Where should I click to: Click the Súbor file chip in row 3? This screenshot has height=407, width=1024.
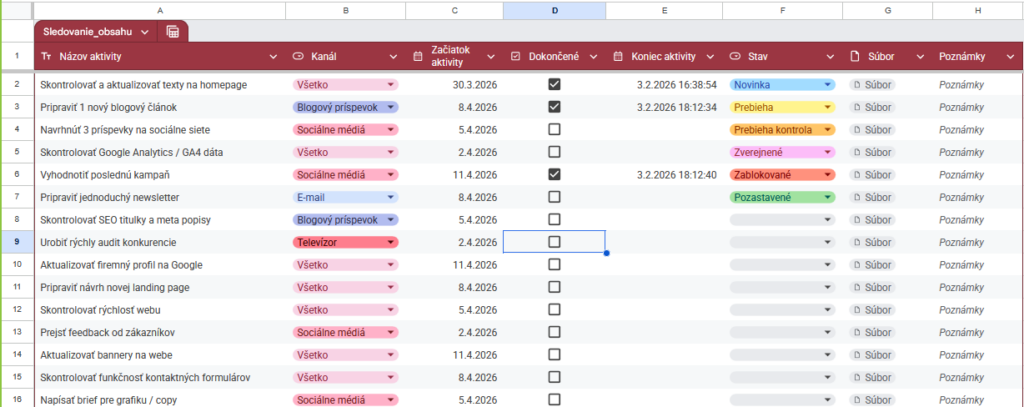pos(872,107)
